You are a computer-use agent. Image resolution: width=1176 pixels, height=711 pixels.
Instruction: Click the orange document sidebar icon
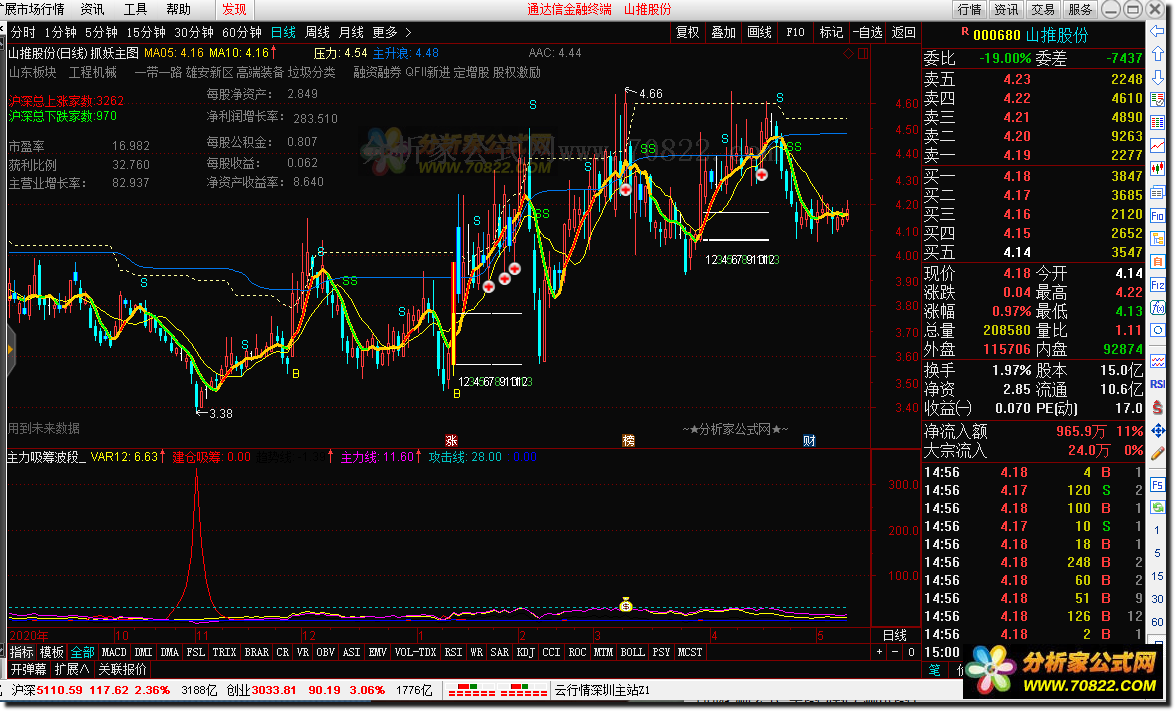(x=1157, y=262)
